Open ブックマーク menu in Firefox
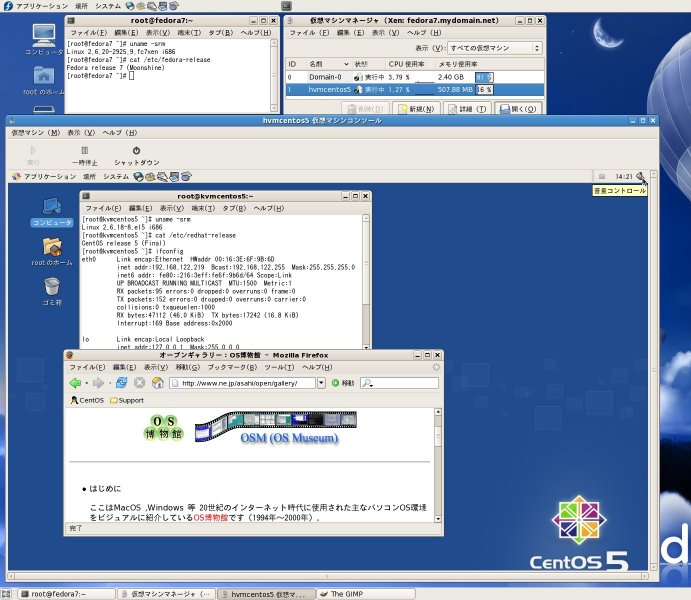Viewport: 691px width, 600px height. (x=232, y=367)
